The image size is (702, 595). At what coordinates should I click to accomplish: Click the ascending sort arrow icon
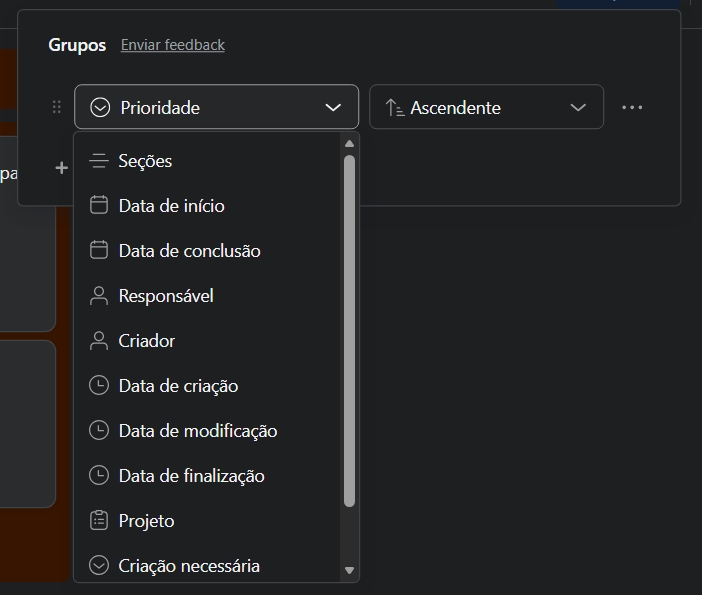click(x=395, y=107)
